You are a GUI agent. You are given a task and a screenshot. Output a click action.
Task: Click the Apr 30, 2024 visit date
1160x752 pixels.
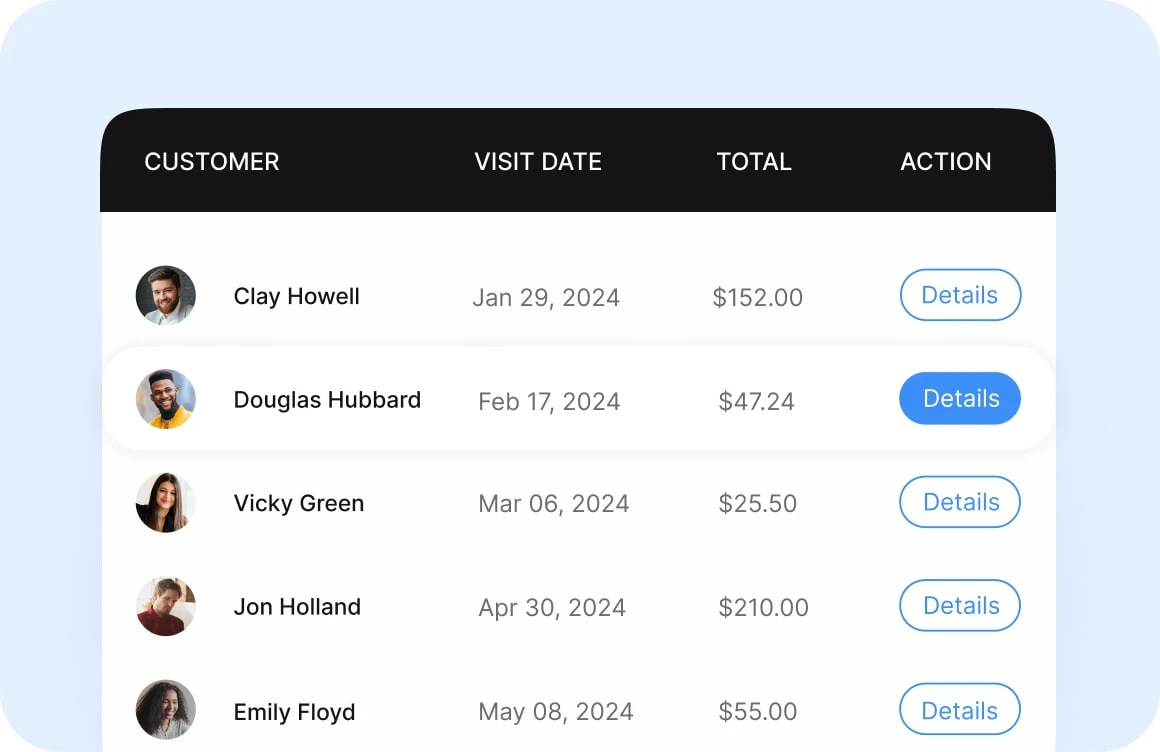(552, 608)
